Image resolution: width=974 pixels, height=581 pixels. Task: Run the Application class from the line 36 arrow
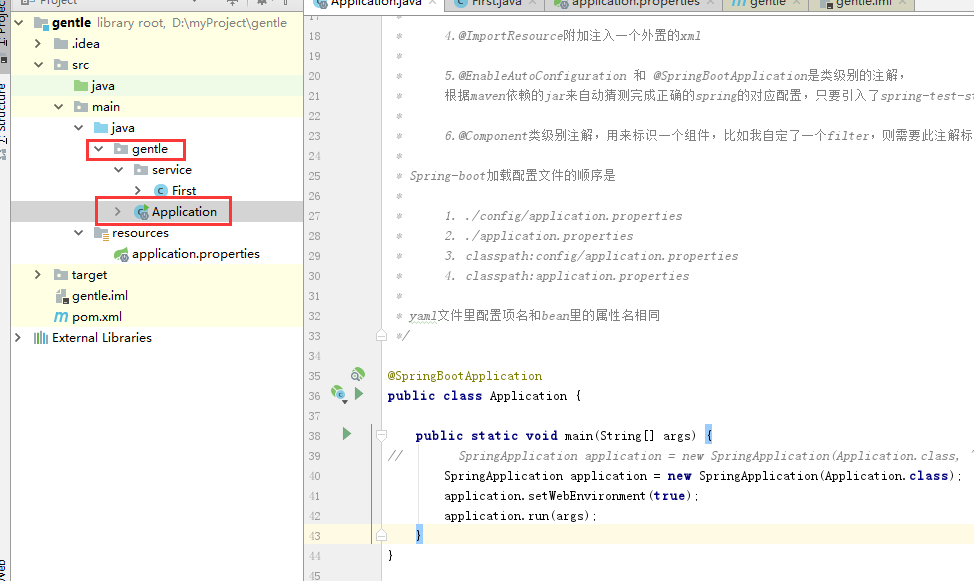coord(359,393)
